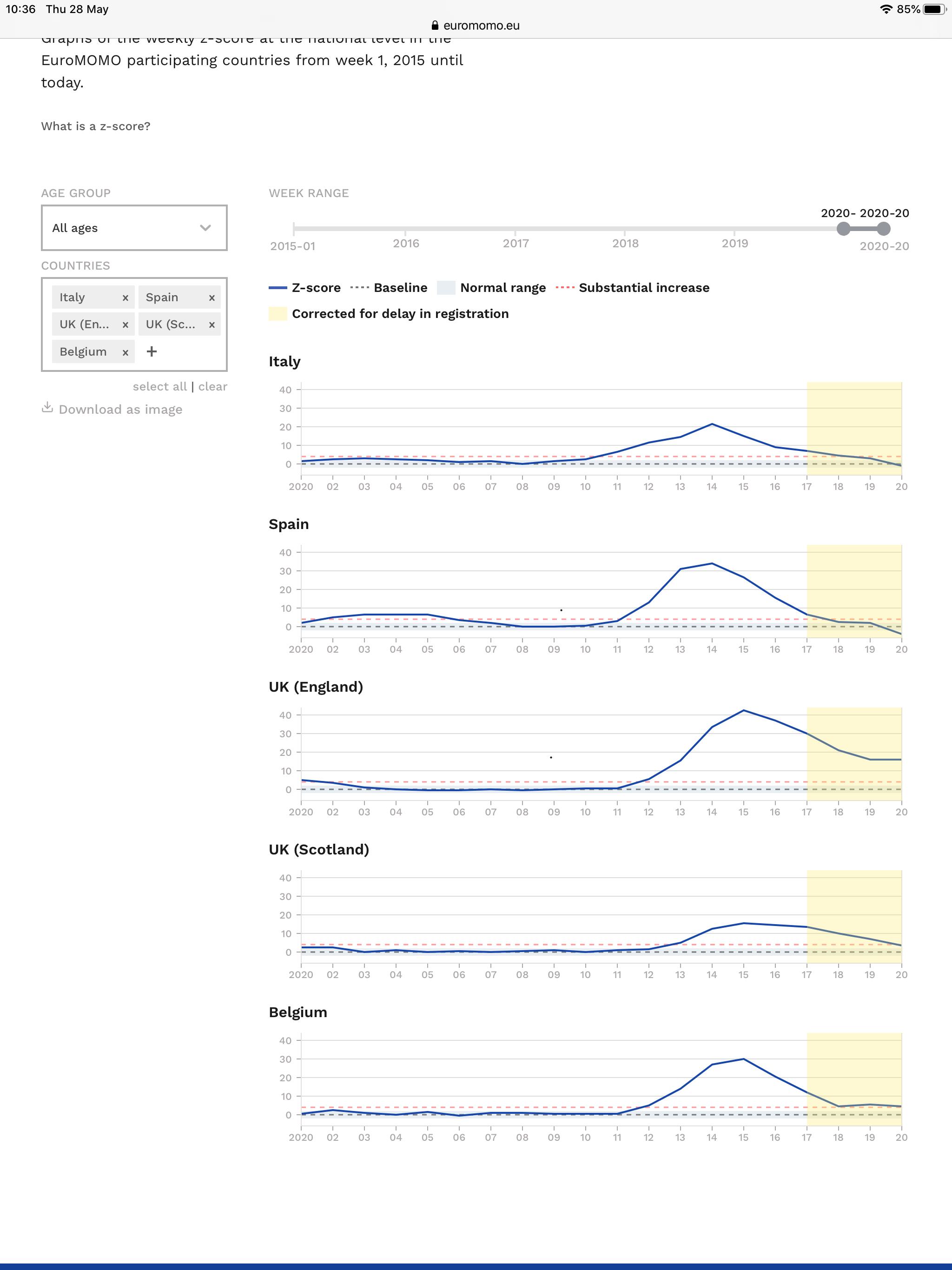Open the What is a z-score? link
The height and width of the screenshot is (1270, 952).
click(x=96, y=126)
